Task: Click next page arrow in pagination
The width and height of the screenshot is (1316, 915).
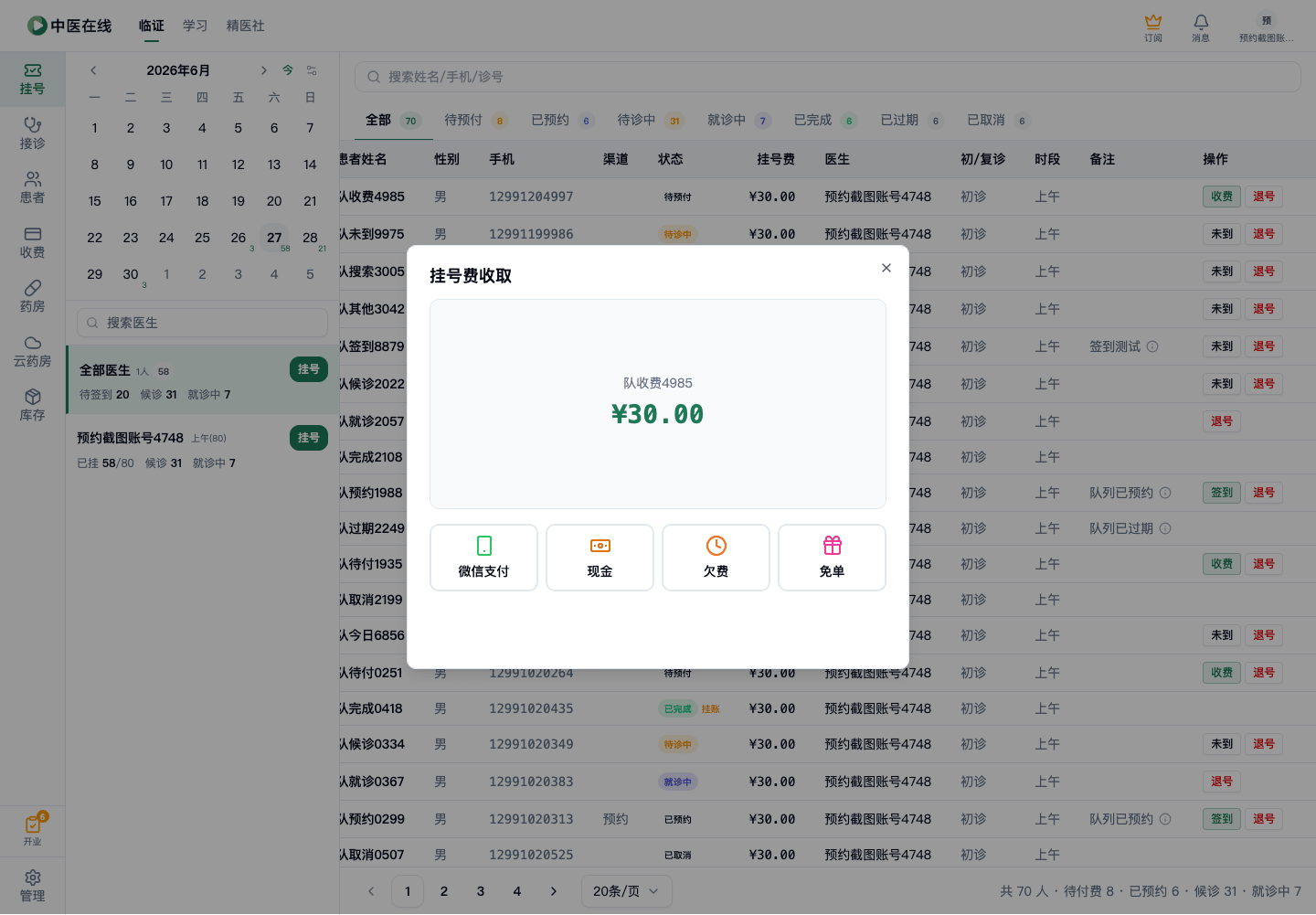Action: pyautogui.click(x=554, y=891)
